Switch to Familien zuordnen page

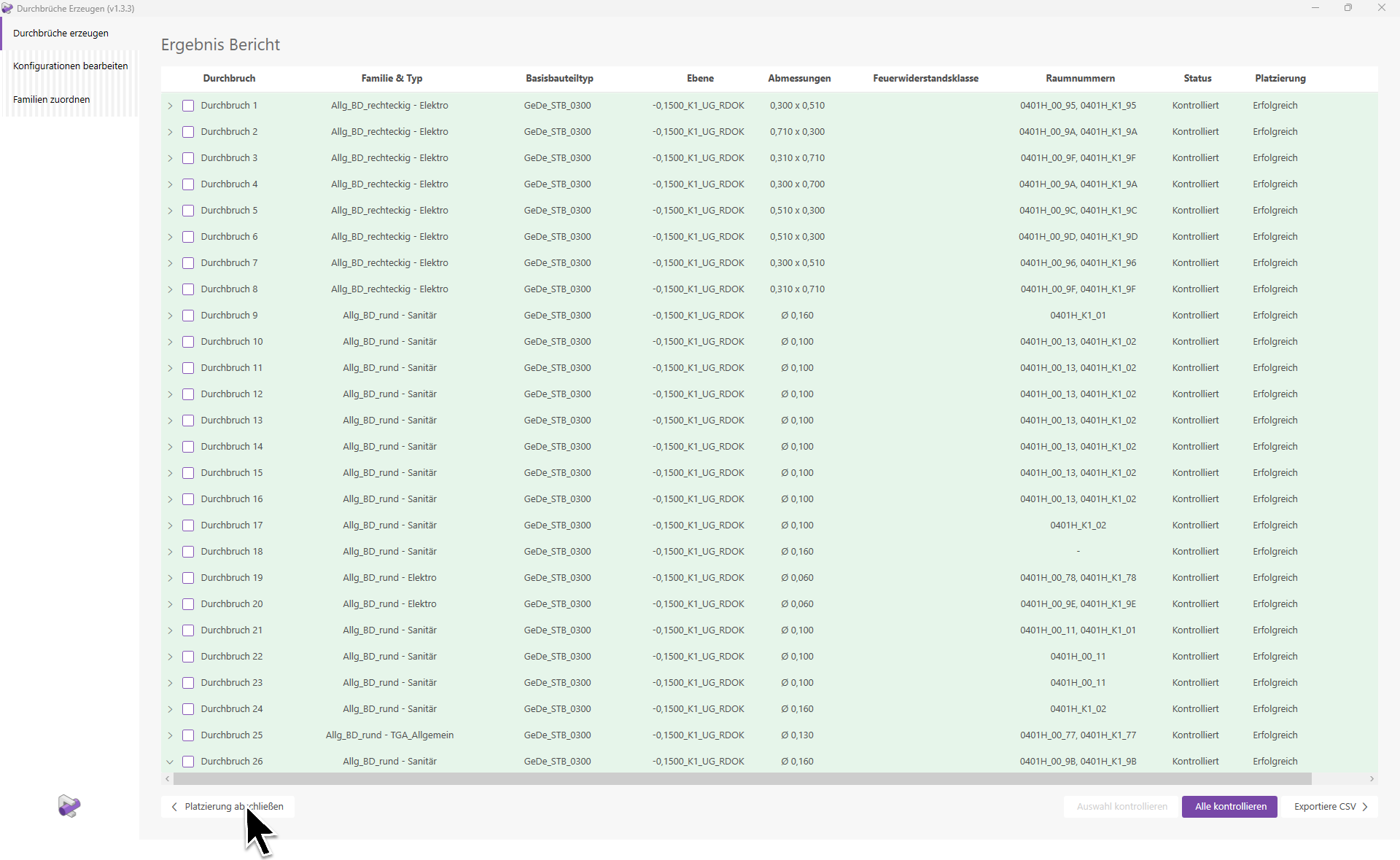[x=52, y=99]
